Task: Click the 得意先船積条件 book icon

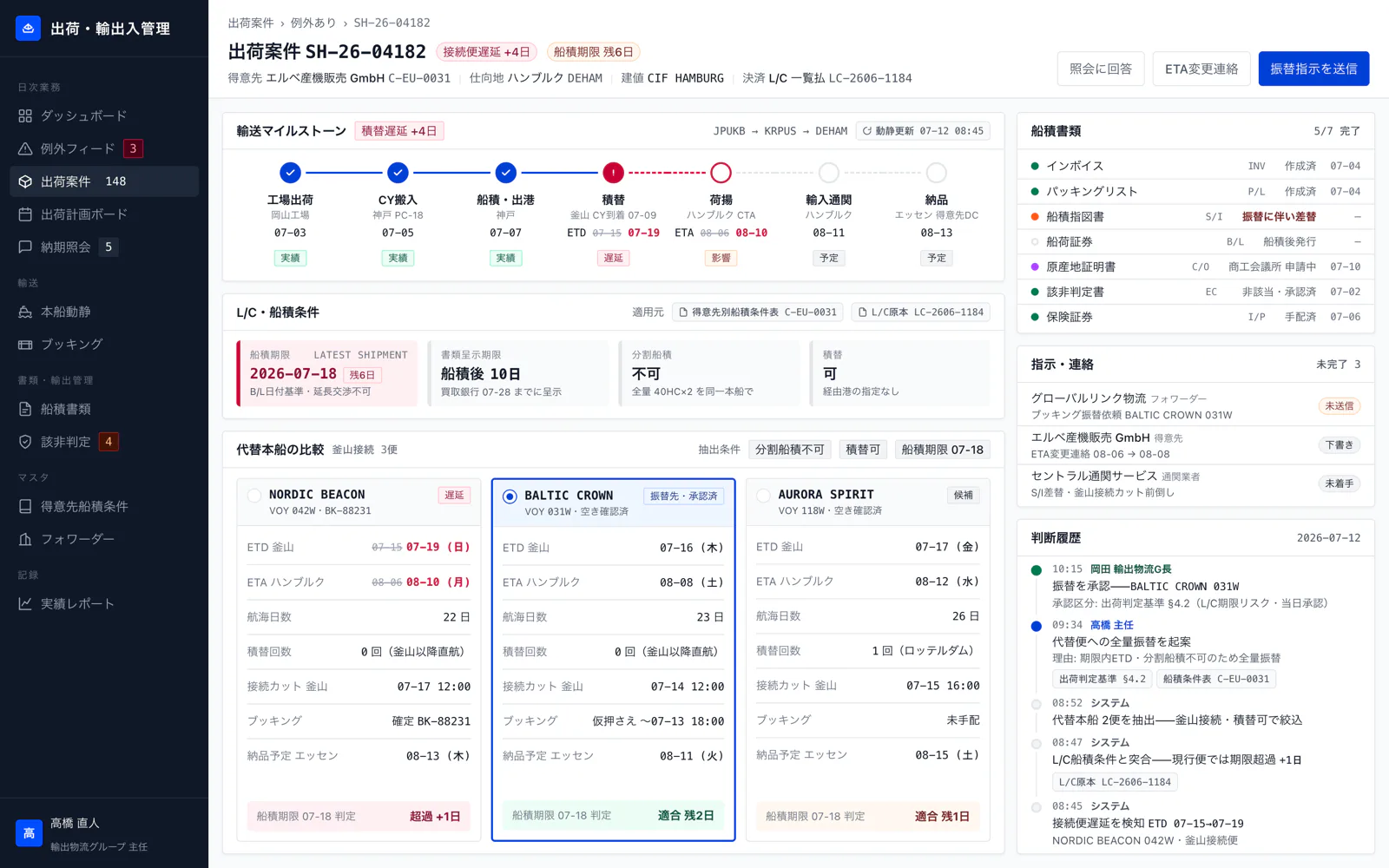Action: click(x=25, y=506)
